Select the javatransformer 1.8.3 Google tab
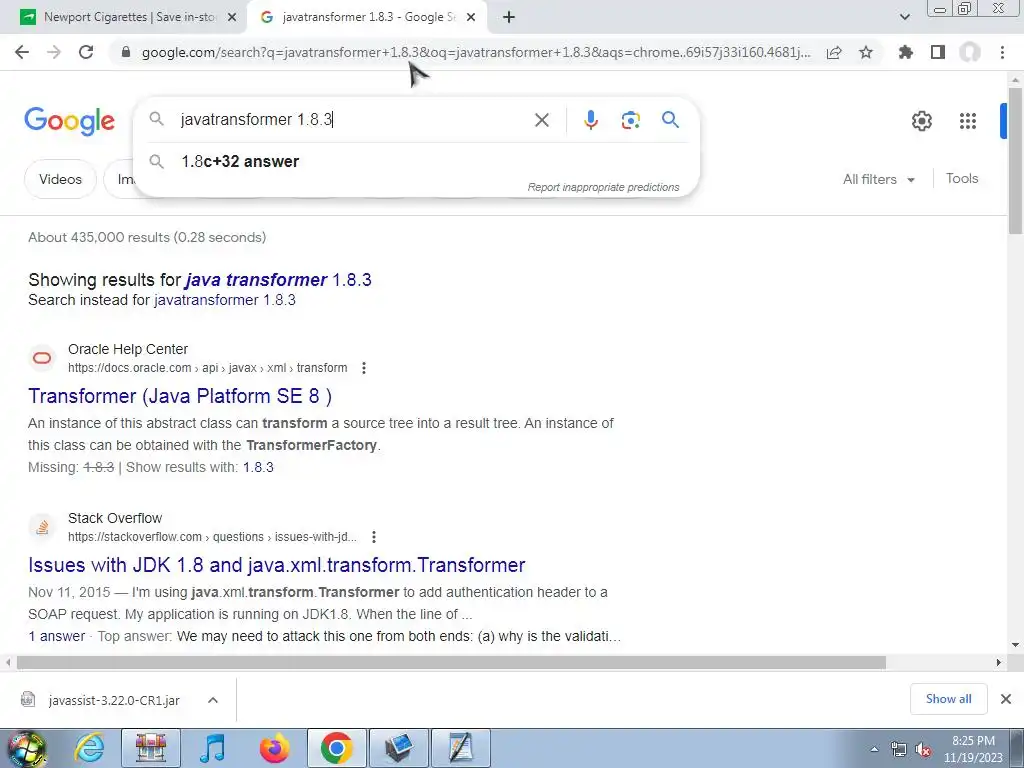1024x768 pixels. 368,17
